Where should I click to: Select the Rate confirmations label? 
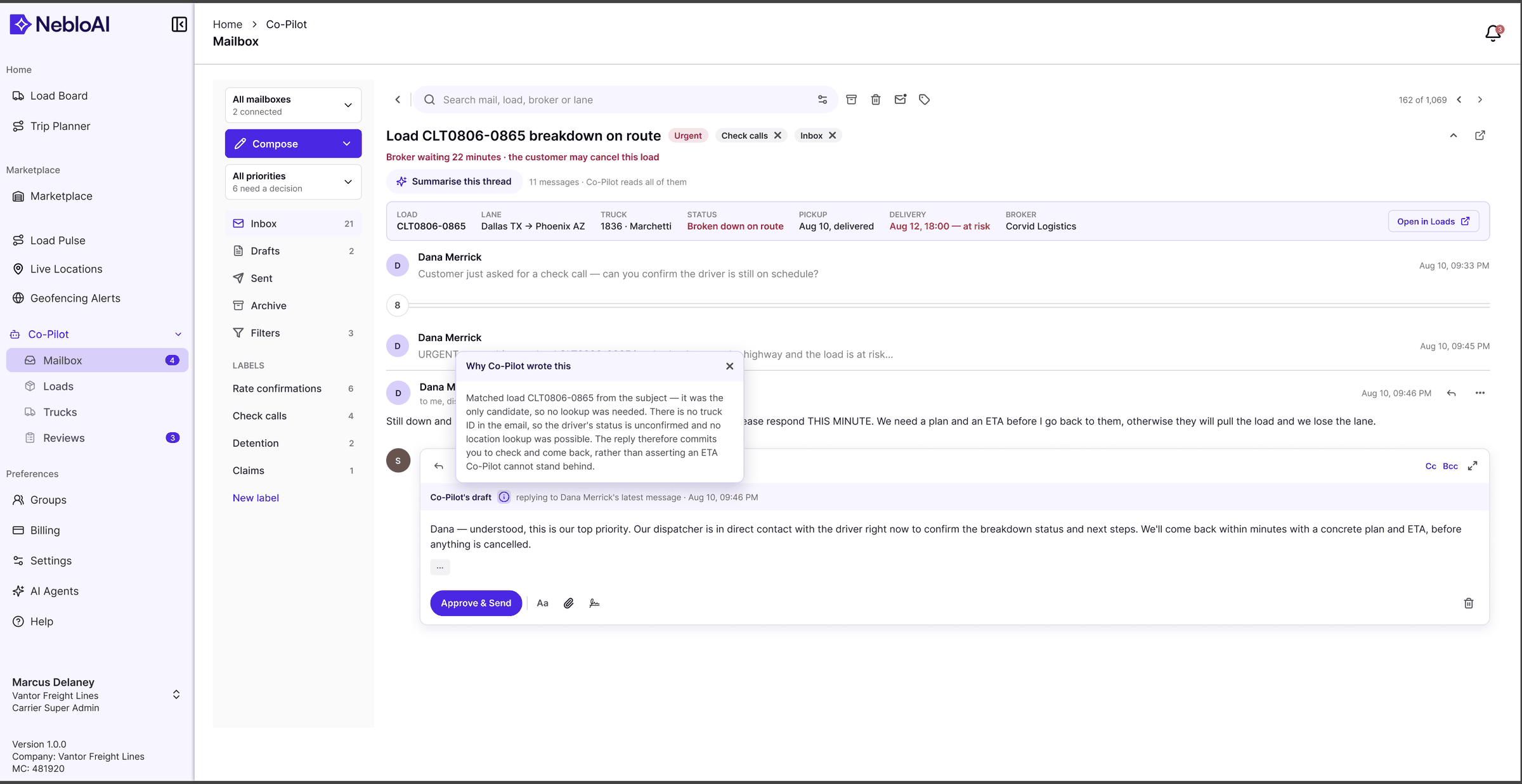[293, 389]
